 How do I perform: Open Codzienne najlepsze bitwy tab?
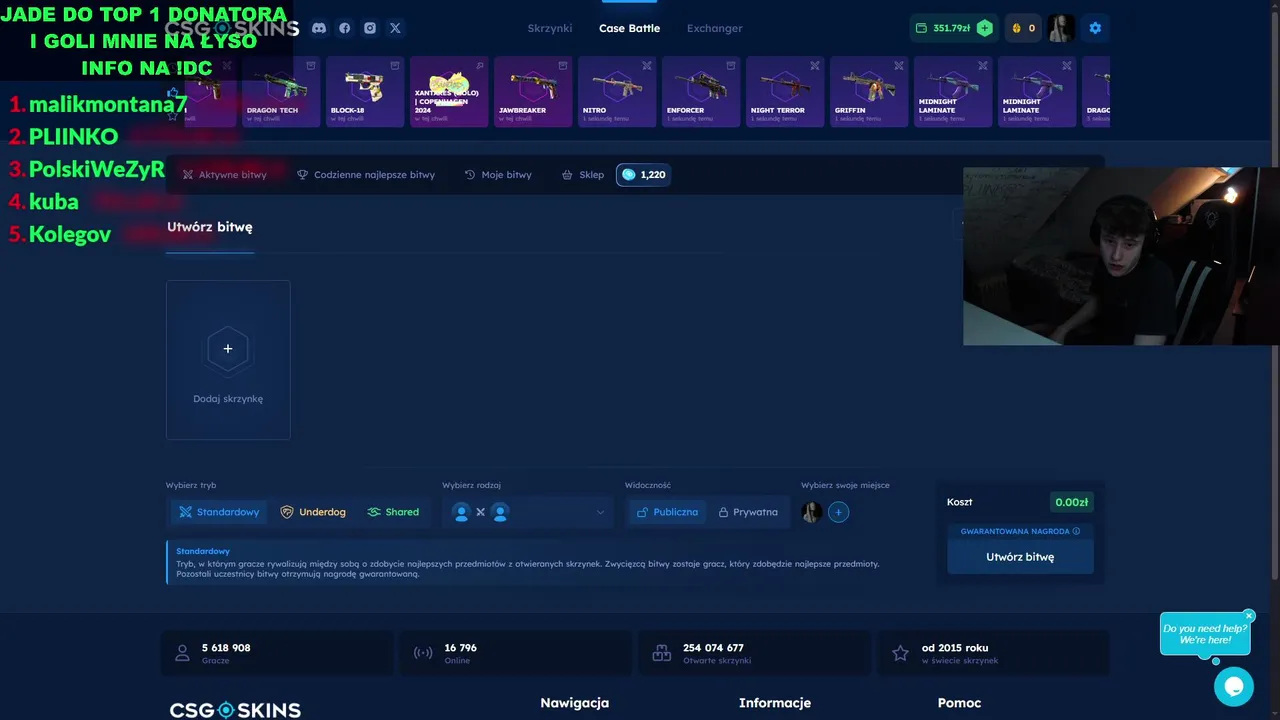click(366, 174)
